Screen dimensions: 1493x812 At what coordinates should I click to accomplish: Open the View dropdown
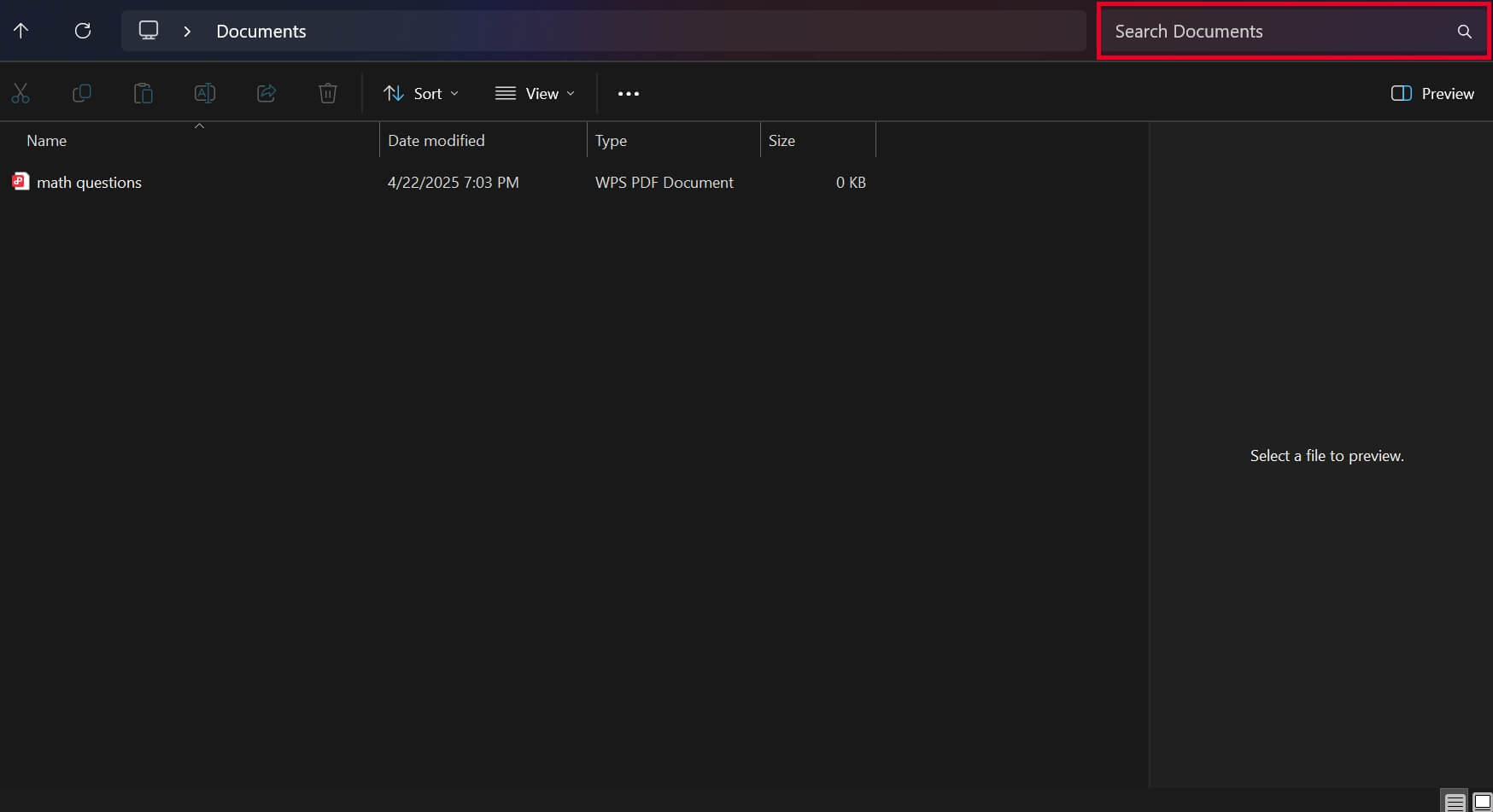535,94
